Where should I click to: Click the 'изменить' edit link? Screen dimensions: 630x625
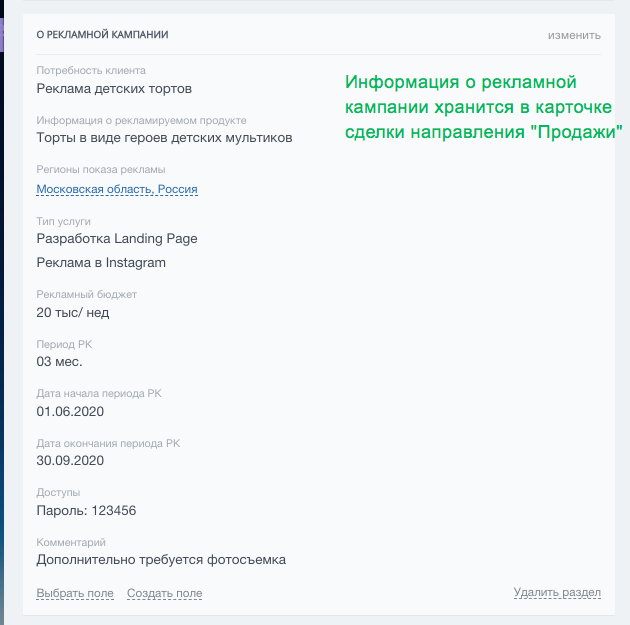pos(573,35)
